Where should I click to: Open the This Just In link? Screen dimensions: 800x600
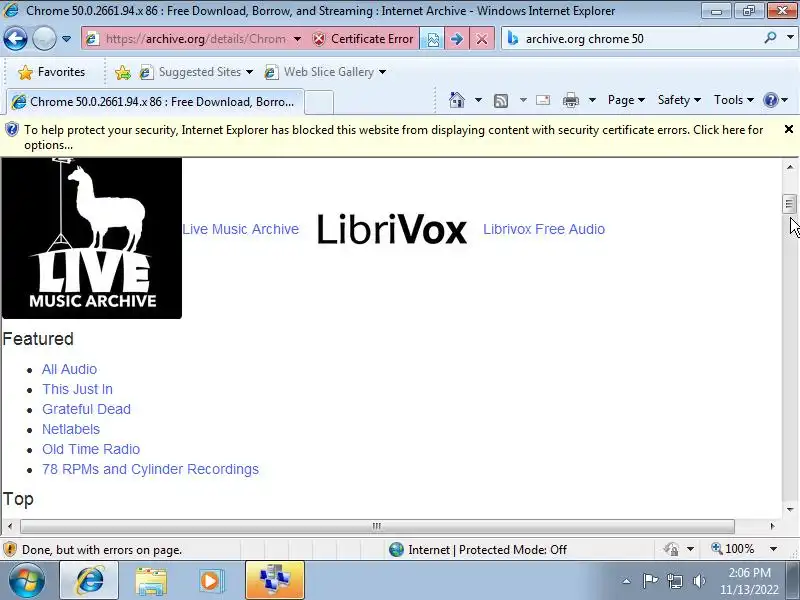click(78, 389)
